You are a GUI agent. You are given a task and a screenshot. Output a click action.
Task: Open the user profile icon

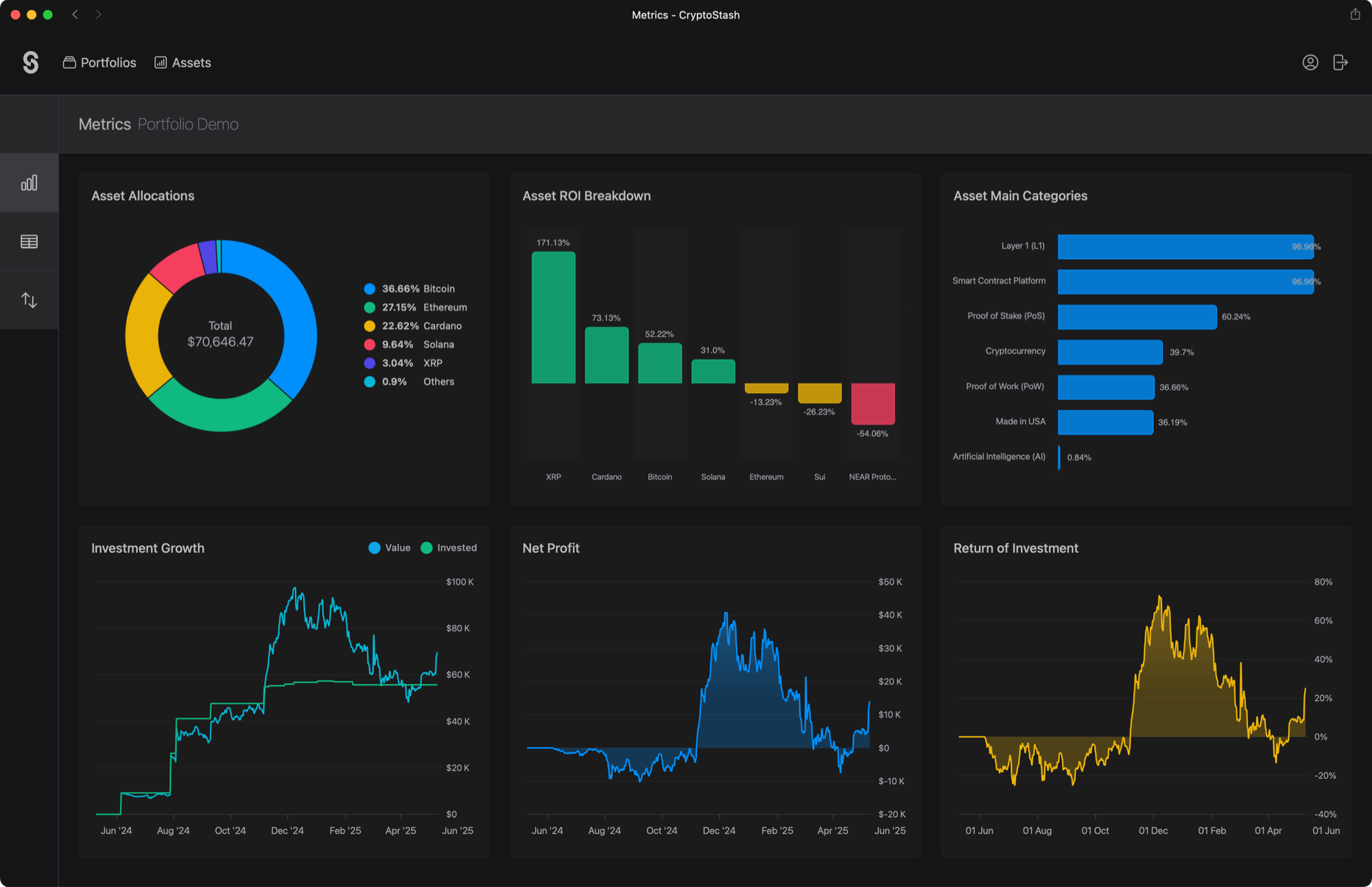tap(1310, 62)
